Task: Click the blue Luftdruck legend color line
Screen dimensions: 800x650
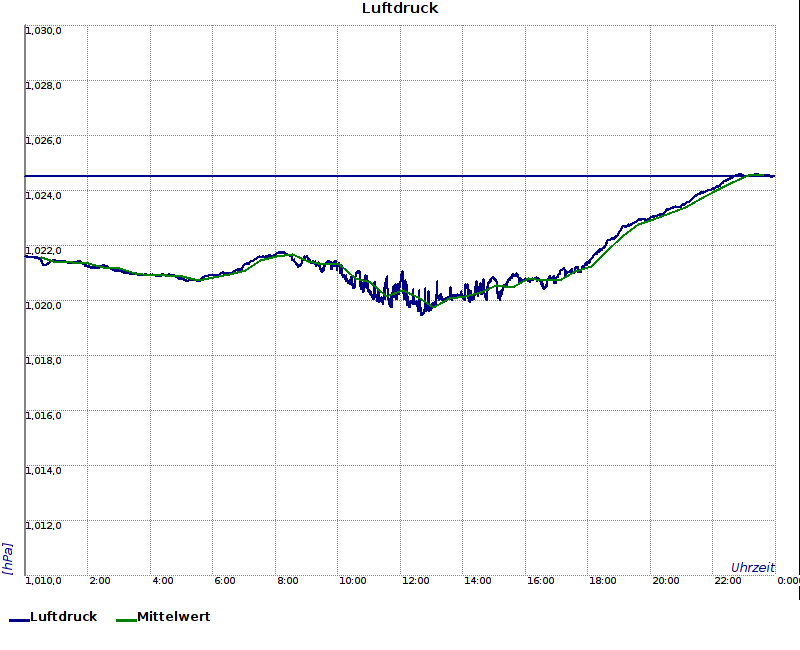Action: pos(19,620)
